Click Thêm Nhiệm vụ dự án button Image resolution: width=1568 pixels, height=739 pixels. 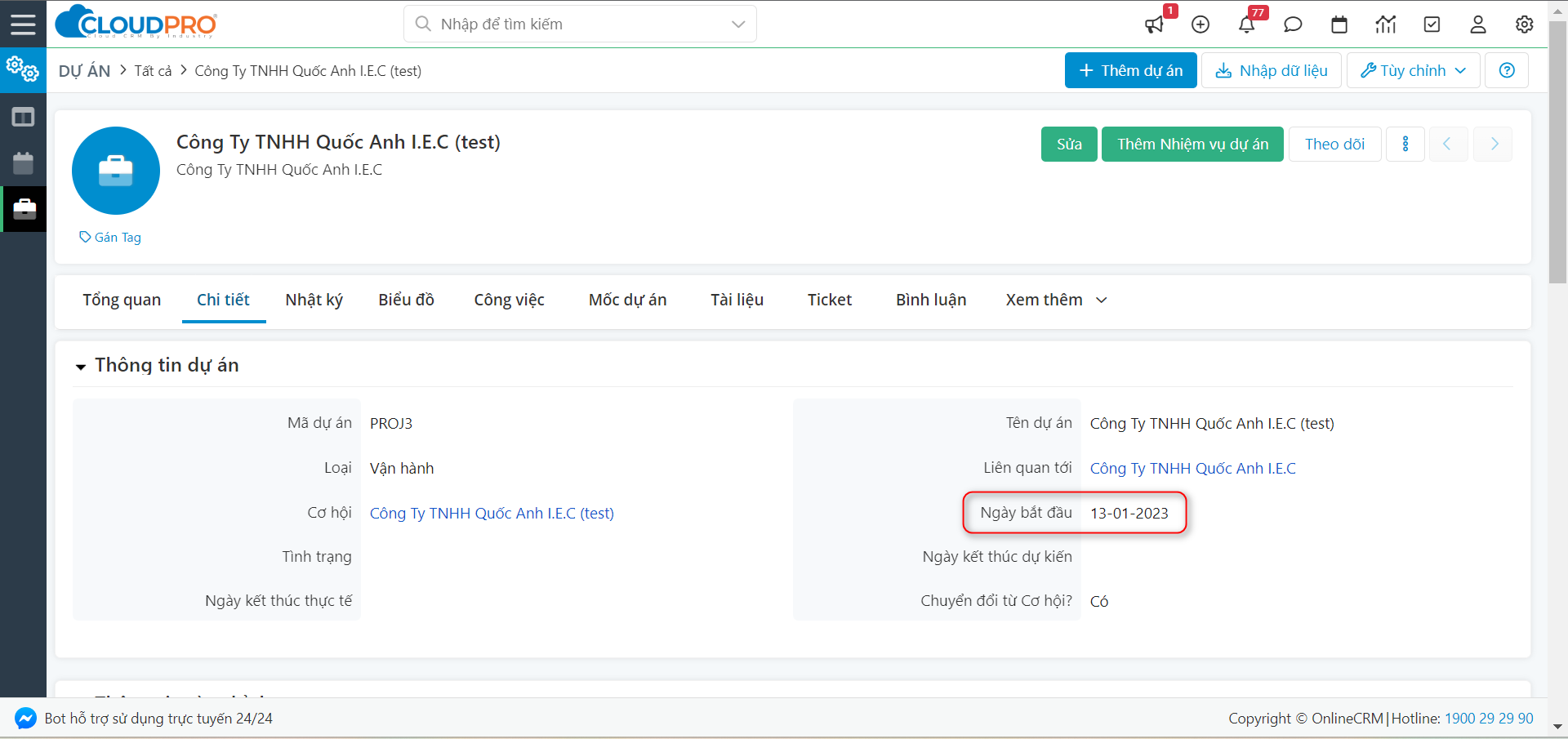(x=1192, y=144)
